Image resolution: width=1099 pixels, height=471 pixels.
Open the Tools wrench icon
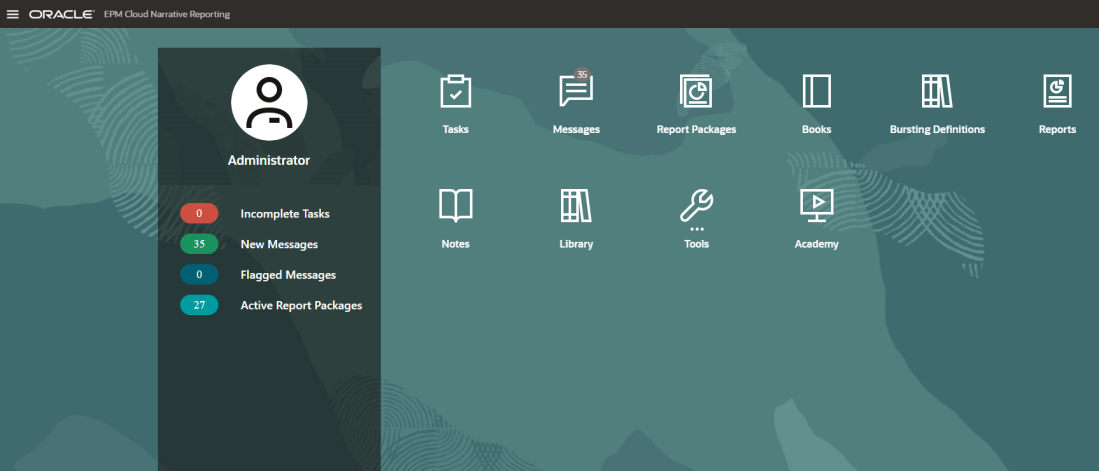(x=696, y=205)
